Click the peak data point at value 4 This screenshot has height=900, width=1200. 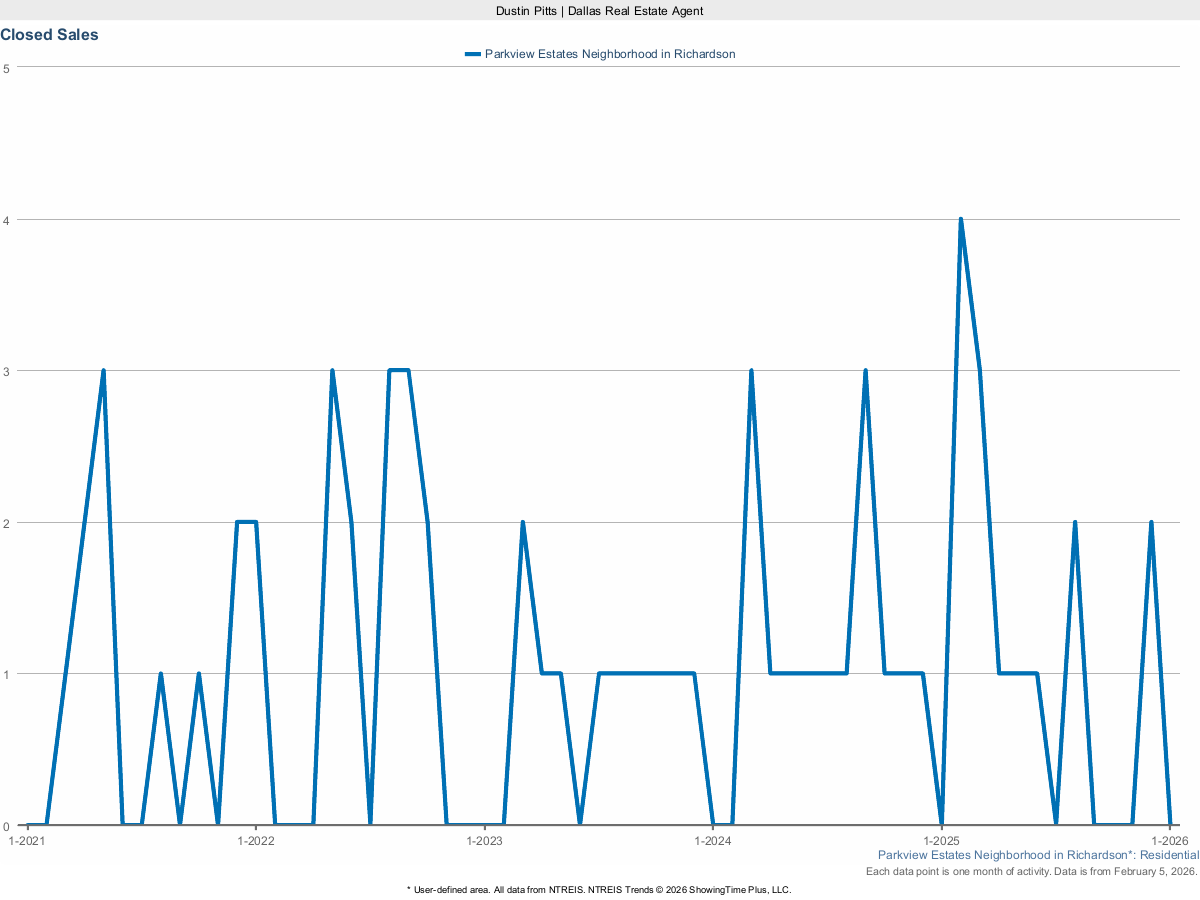(x=960, y=220)
